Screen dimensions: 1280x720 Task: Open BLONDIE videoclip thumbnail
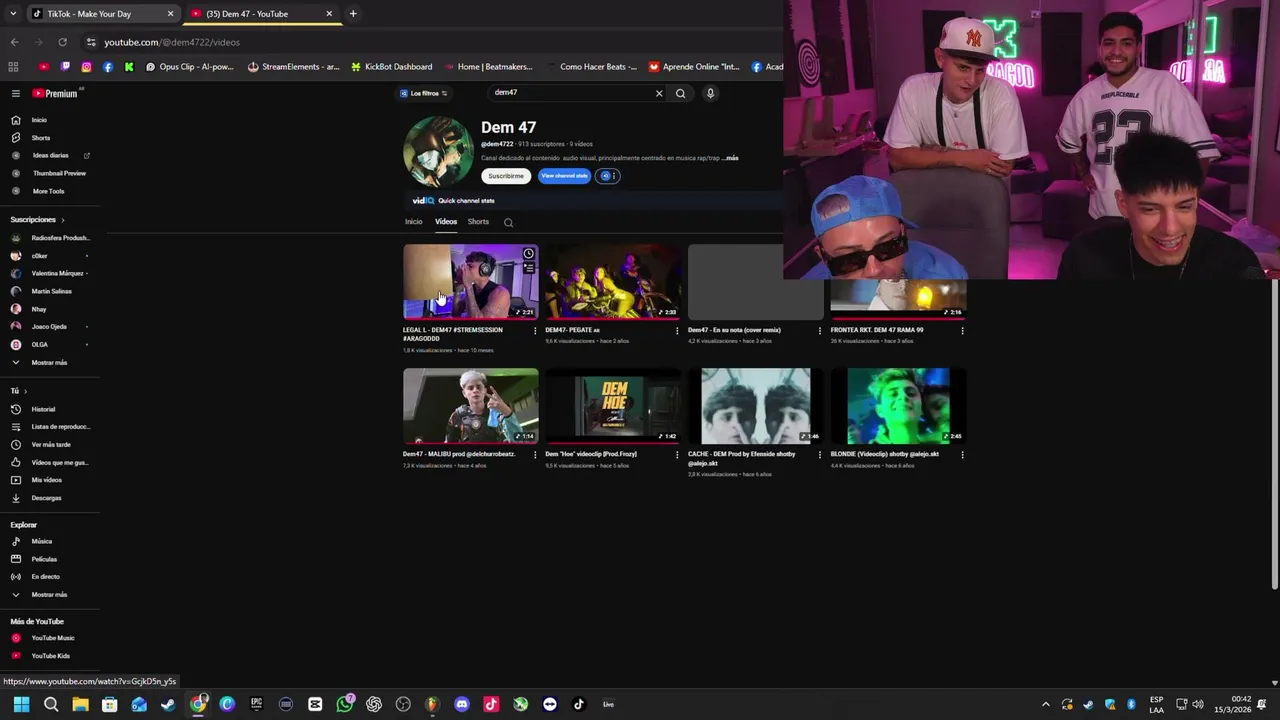click(x=898, y=406)
